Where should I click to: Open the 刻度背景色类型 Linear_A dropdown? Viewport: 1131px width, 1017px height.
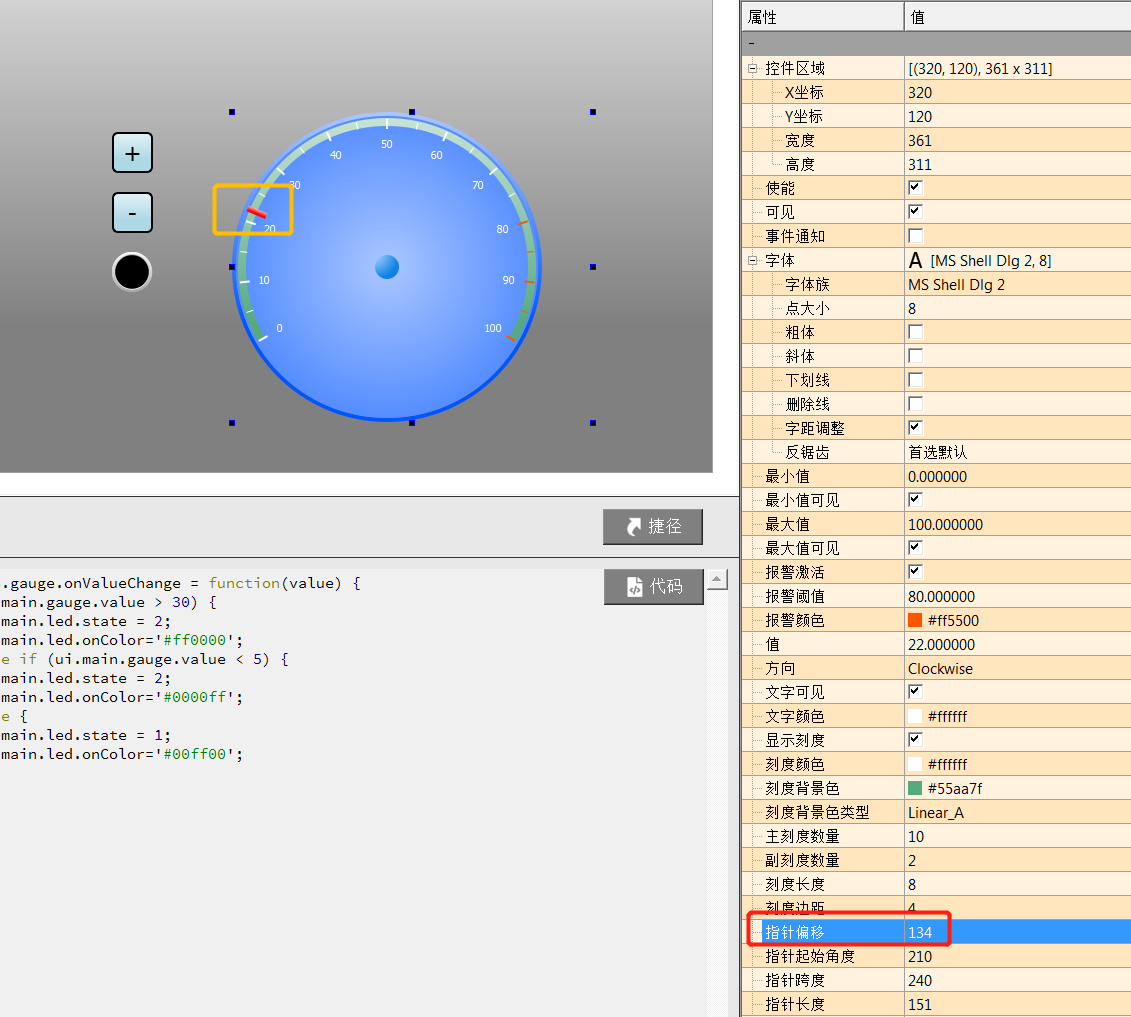coord(1017,812)
